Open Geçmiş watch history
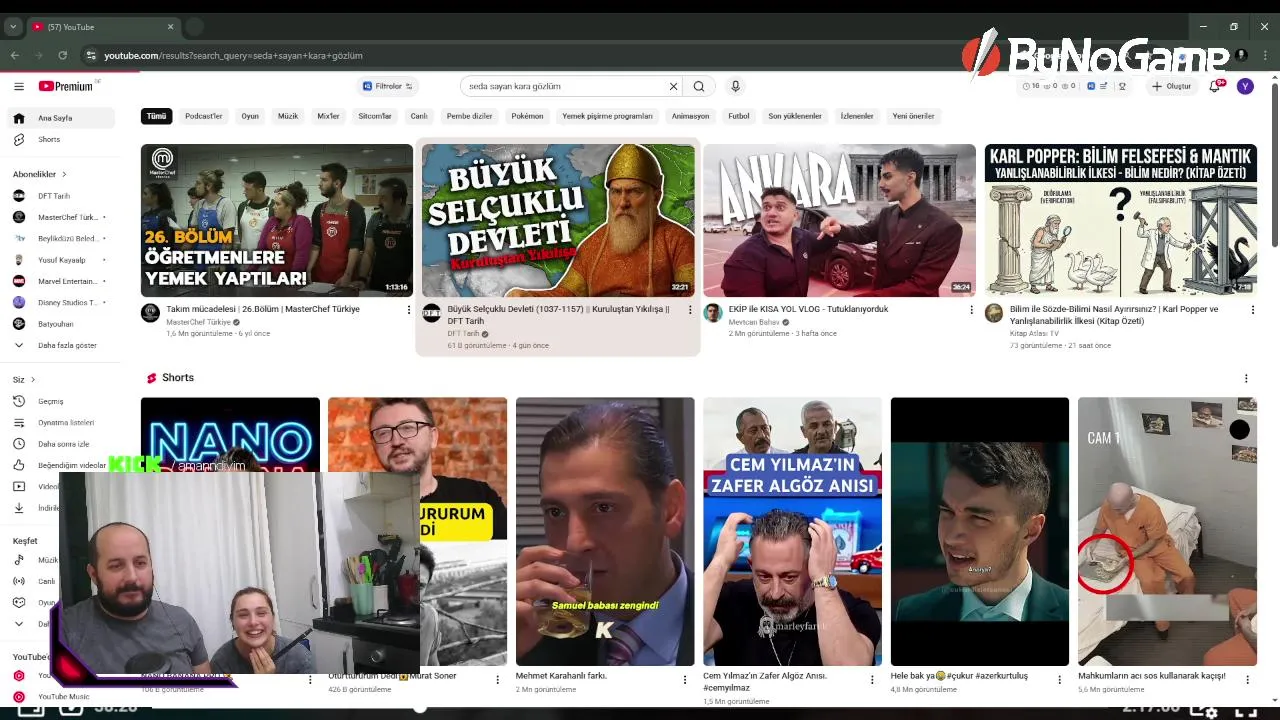Screen dimensions: 1280x720 coord(60,401)
